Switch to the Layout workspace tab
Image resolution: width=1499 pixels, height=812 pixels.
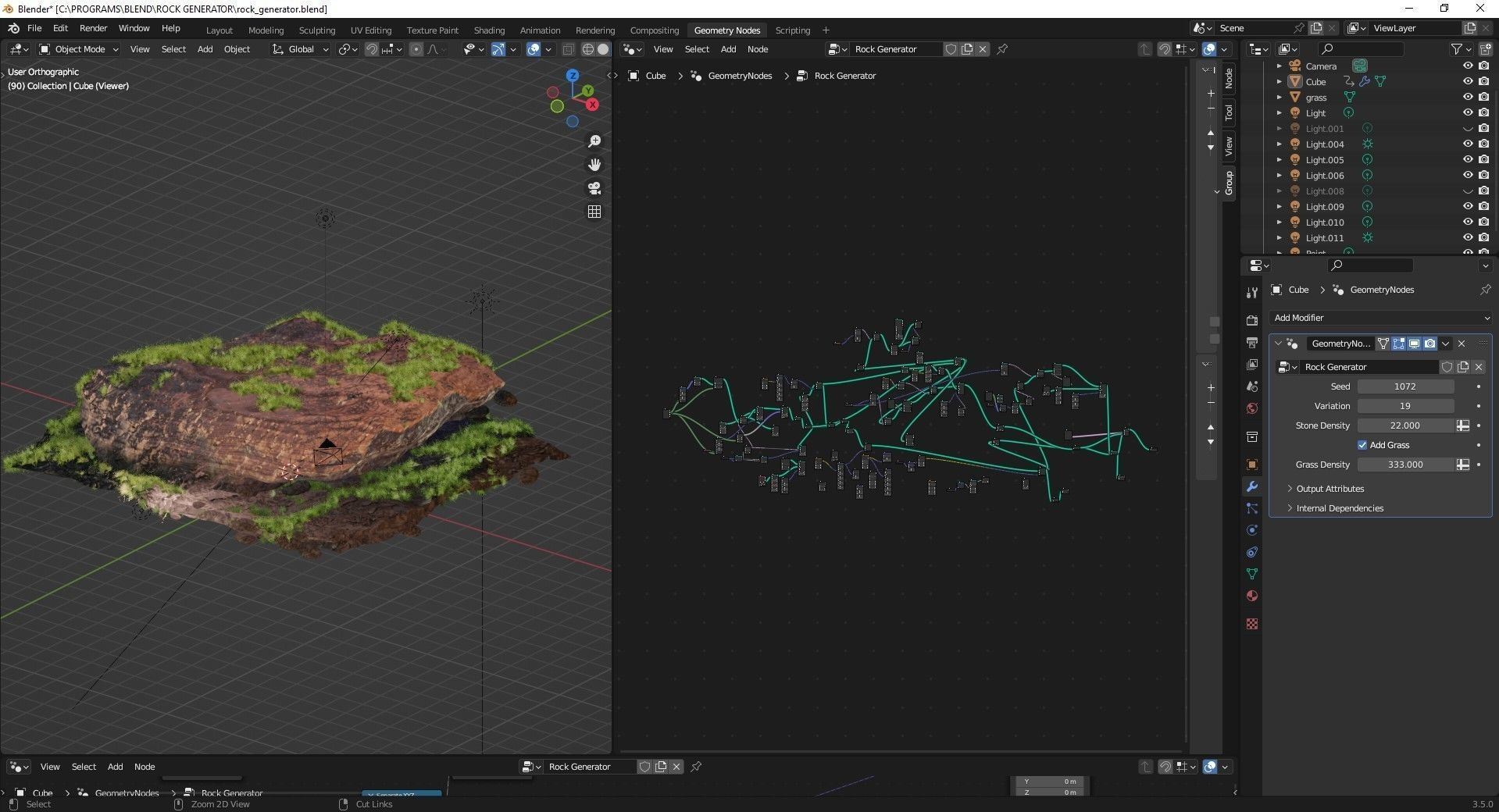click(x=219, y=30)
